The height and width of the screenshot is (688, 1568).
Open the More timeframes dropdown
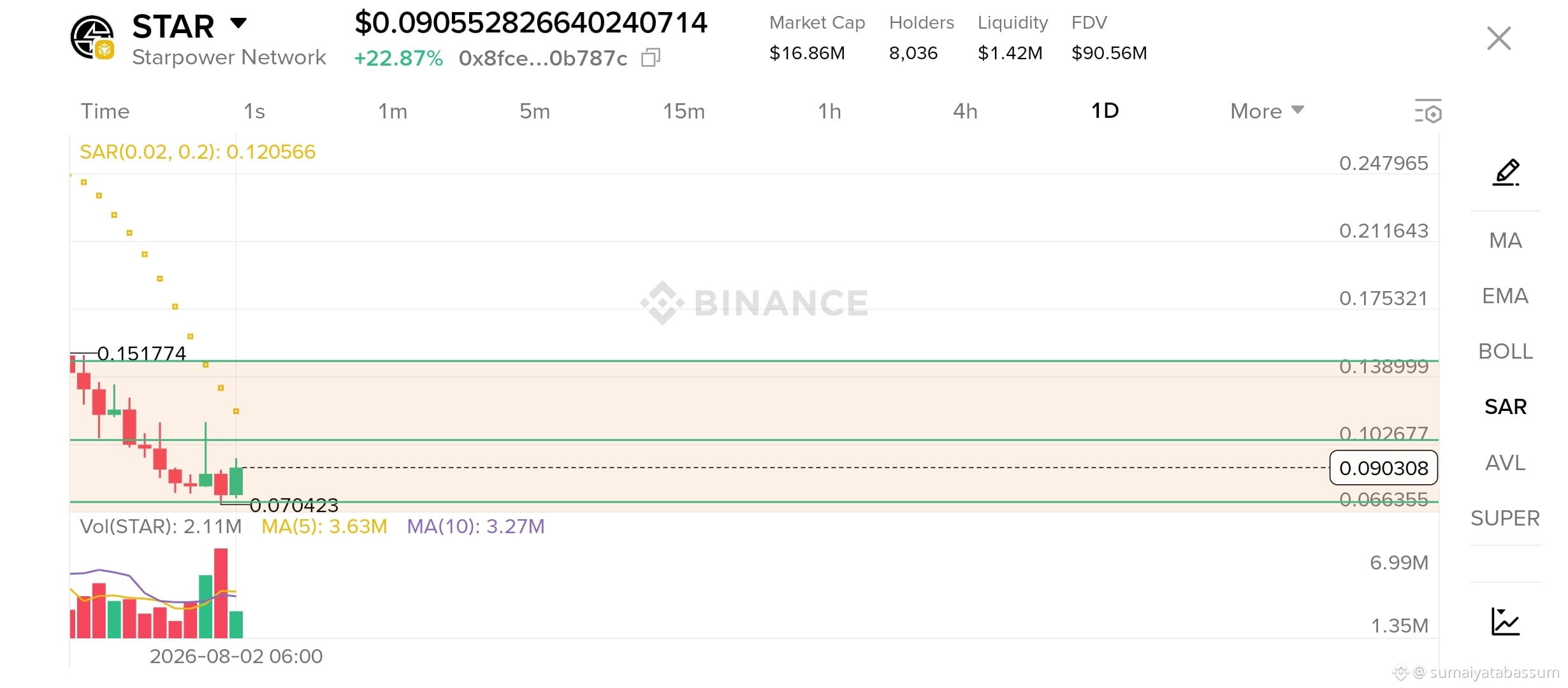click(1267, 111)
